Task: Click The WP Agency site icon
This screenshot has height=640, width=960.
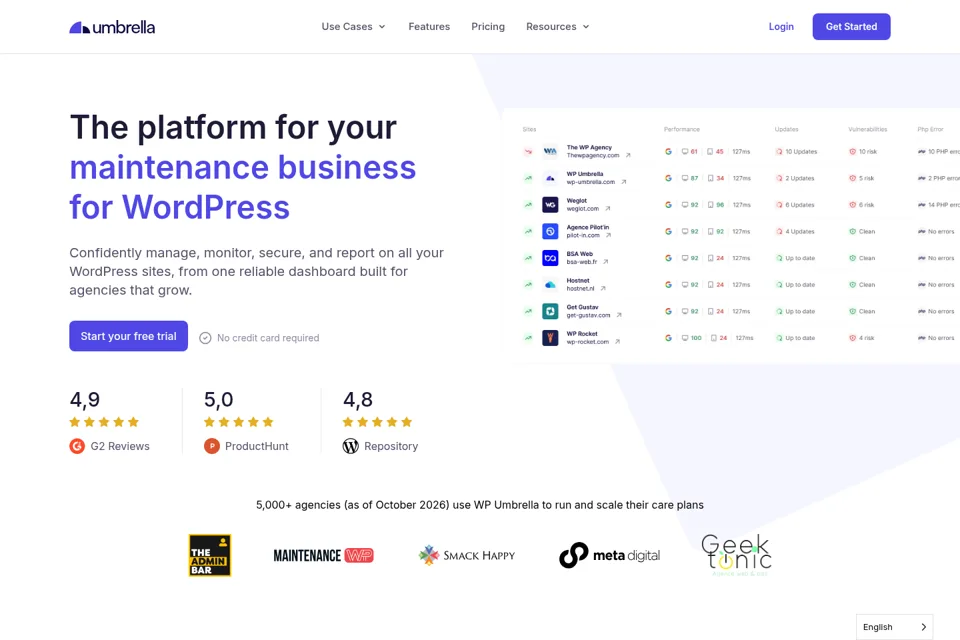Action: pos(550,151)
